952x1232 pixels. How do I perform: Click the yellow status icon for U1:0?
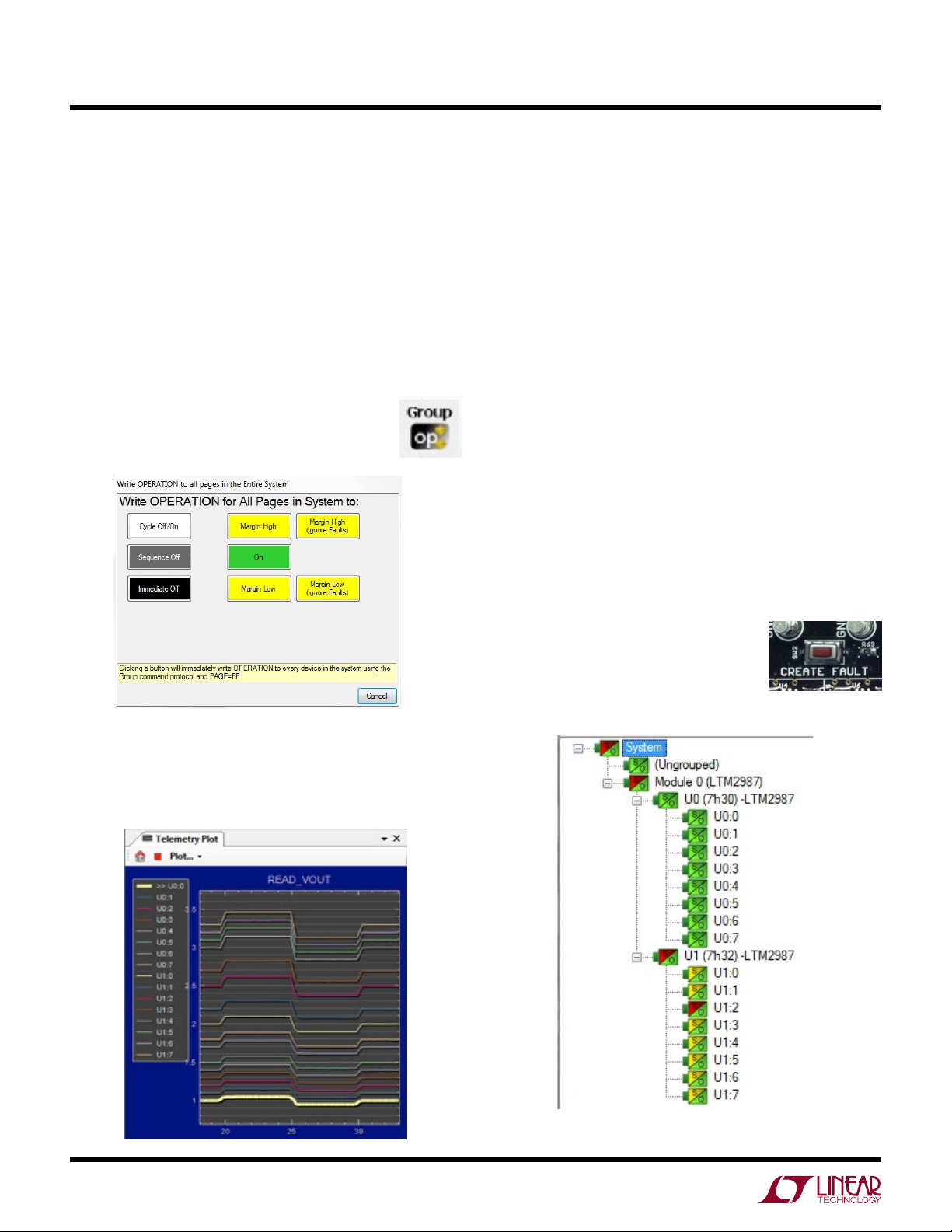696,973
